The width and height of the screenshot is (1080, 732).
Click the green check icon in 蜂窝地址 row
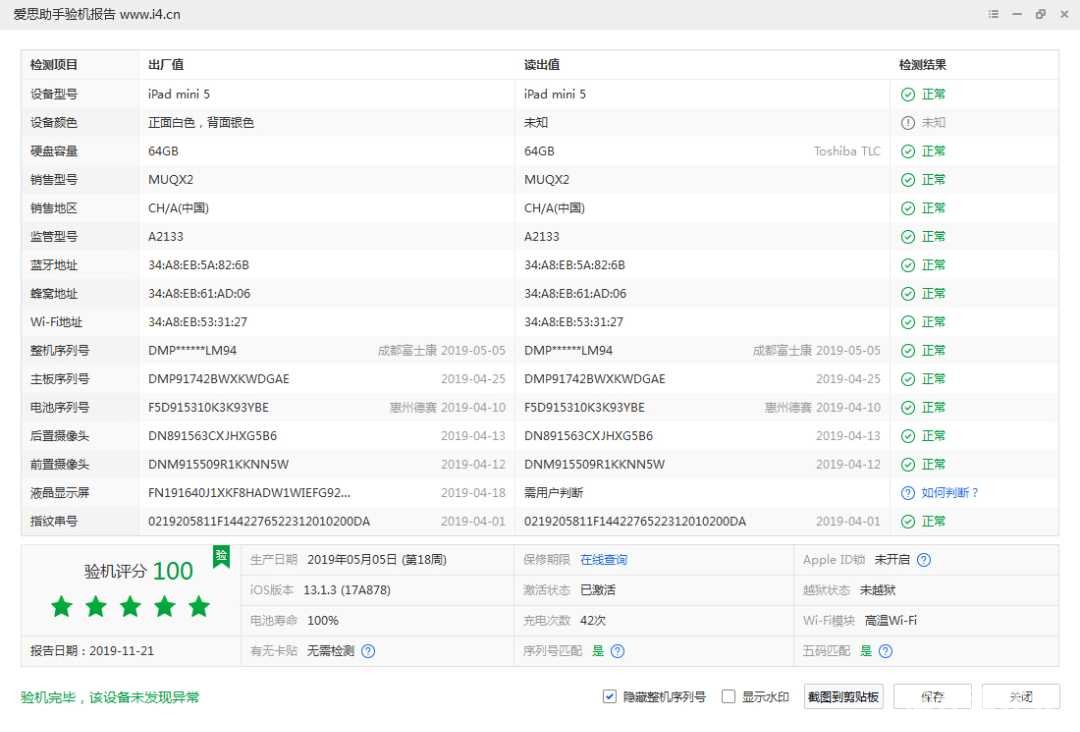908,294
